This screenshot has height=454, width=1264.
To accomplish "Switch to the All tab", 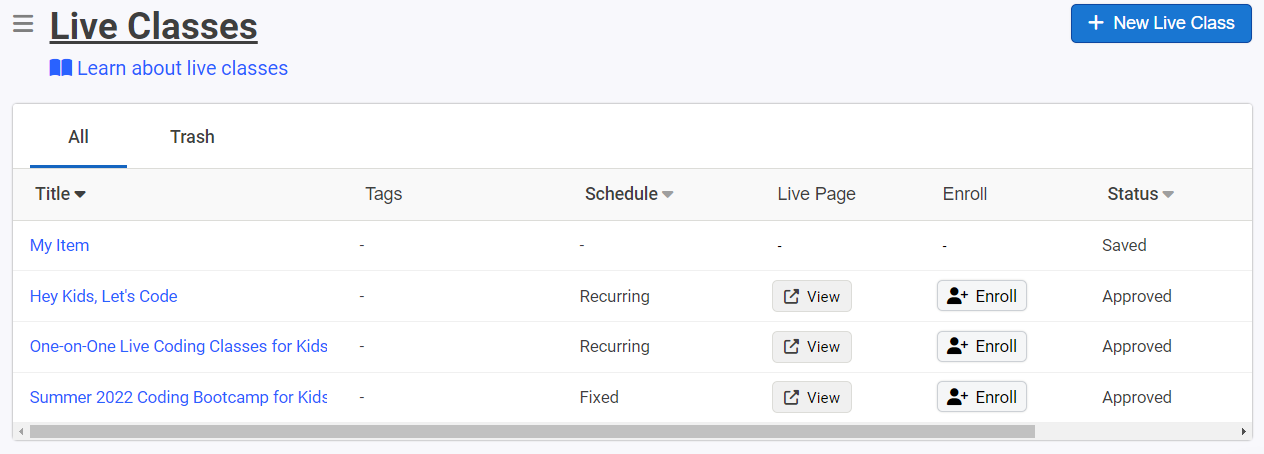I will [79, 137].
